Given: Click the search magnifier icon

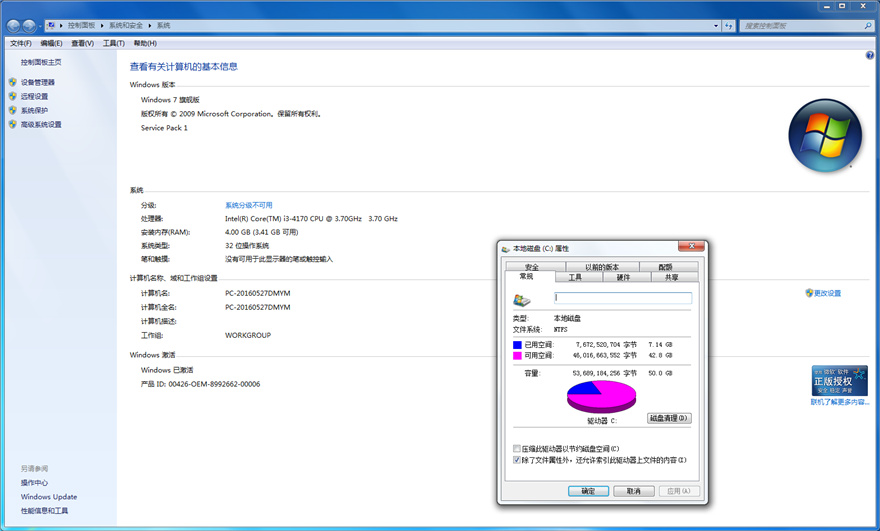Looking at the screenshot, I should click(x=868, y=26).
